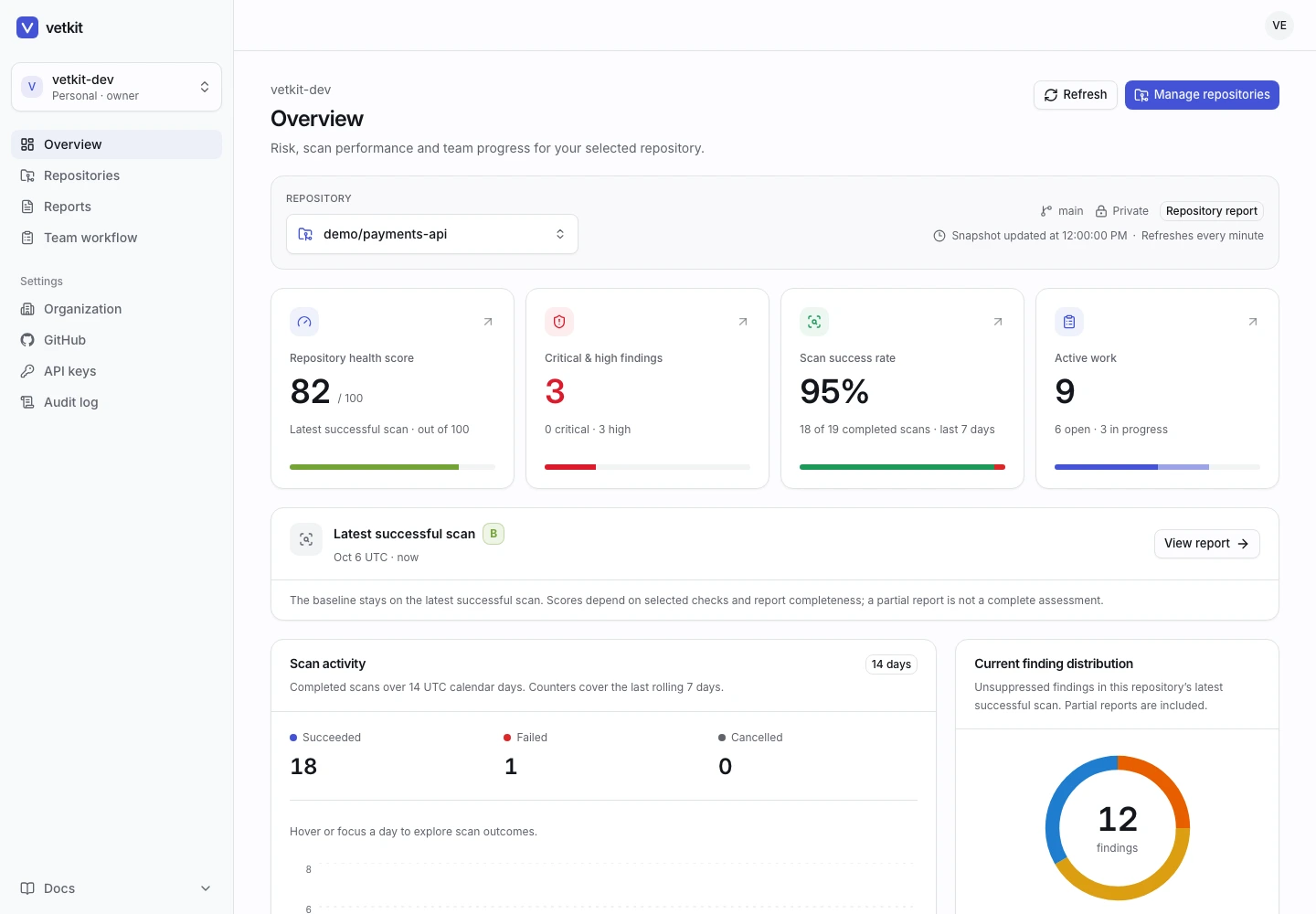The height and width of the screenshot is (914, 1316).
Task: Click the scan icon beside Latest successful scan
Action: (306, 539)
